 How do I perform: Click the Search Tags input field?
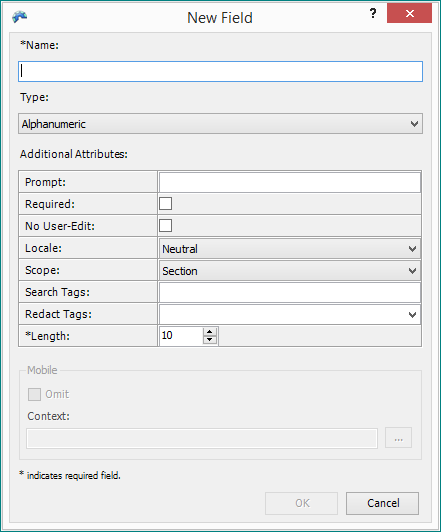pos(290,292)
